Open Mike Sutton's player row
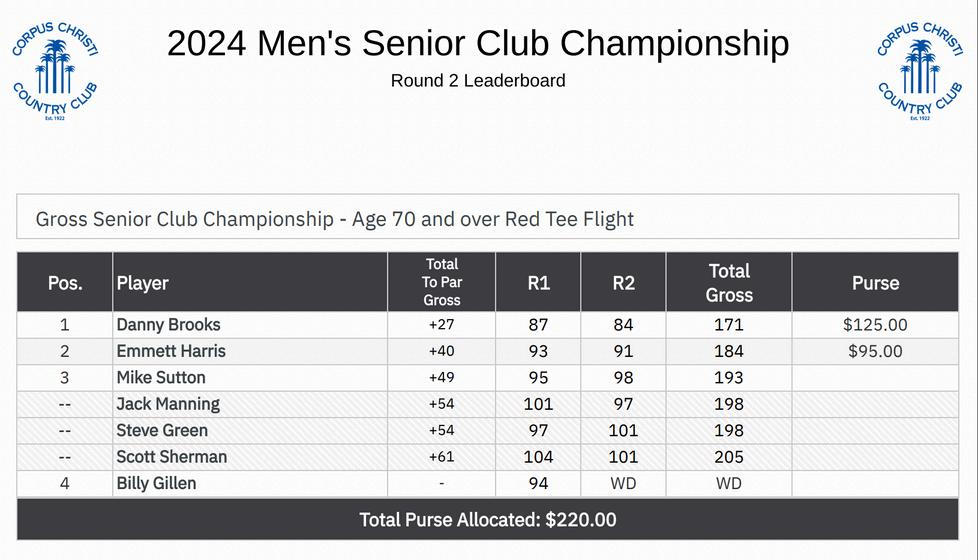Image resolution: width=978 pixels, height=560 pixels. [x=161, y=378]
